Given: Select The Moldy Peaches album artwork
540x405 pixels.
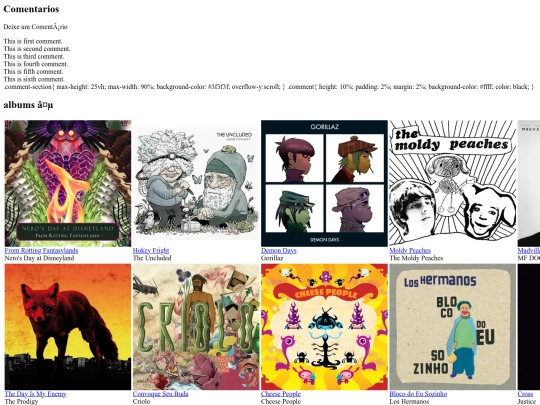Looking at the screenshot, I should 453,183.
